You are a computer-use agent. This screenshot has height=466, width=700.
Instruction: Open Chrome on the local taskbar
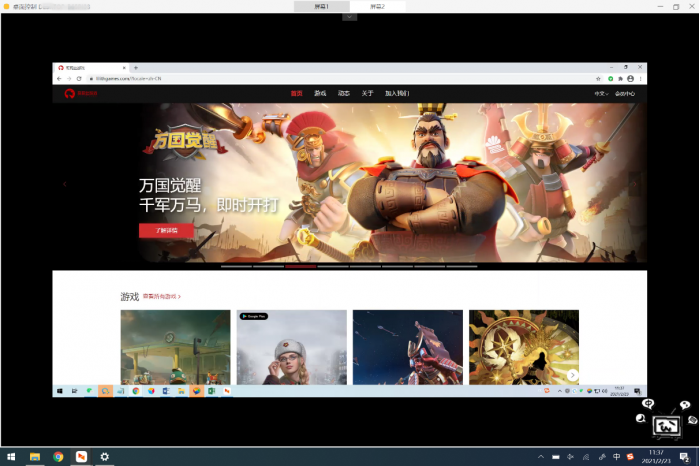pyautogui.click(x=58, y=457)
